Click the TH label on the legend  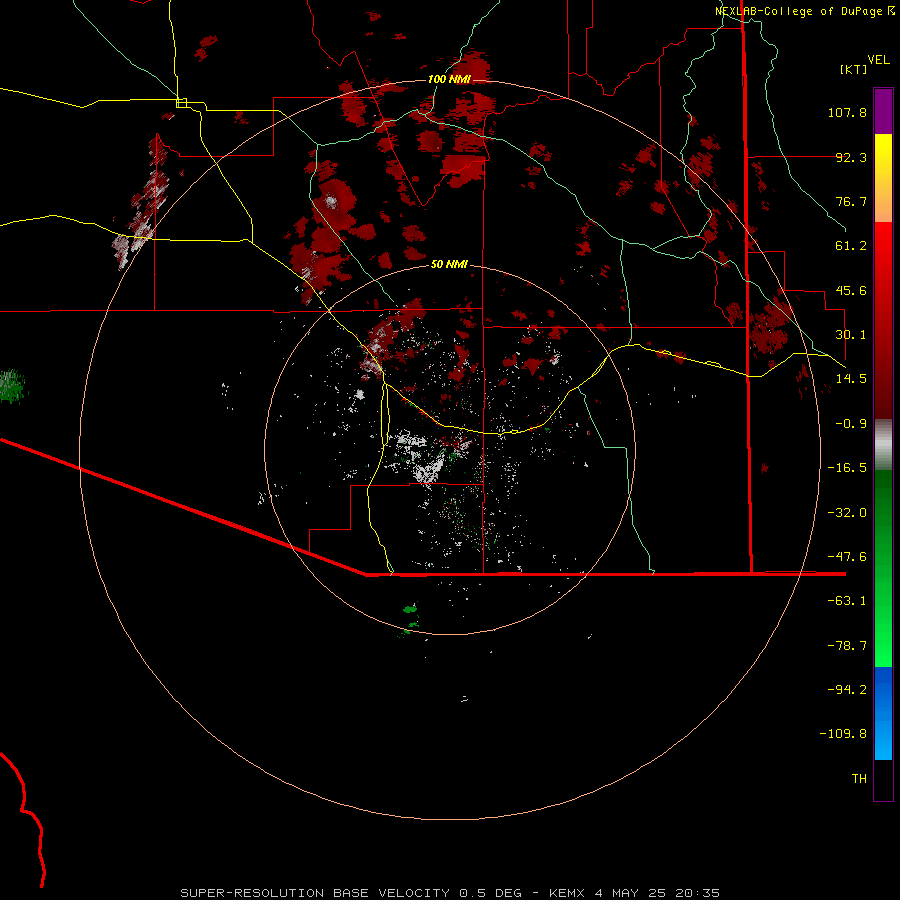859,779
